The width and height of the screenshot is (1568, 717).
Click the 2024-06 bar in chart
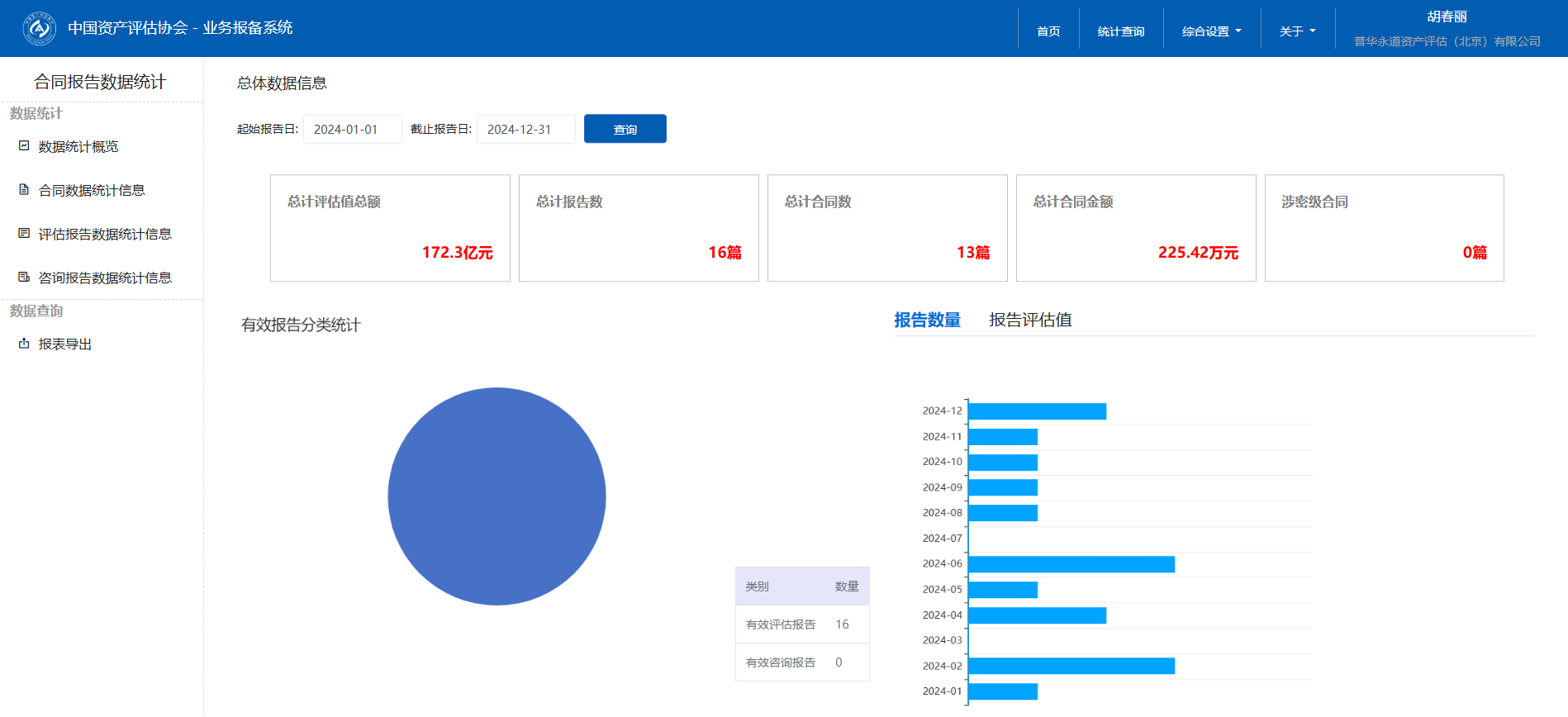point(1071,564)
